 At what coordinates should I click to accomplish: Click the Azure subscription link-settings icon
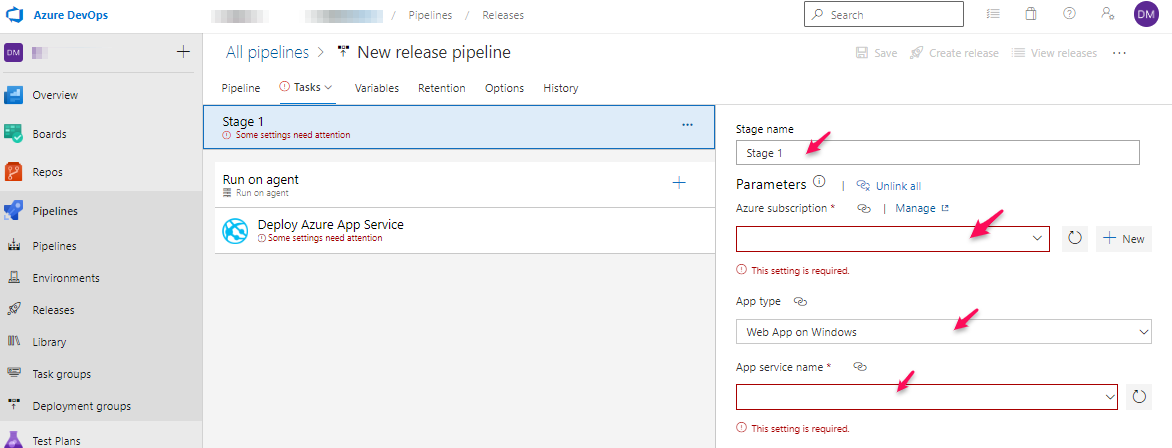tap(863, 209)
